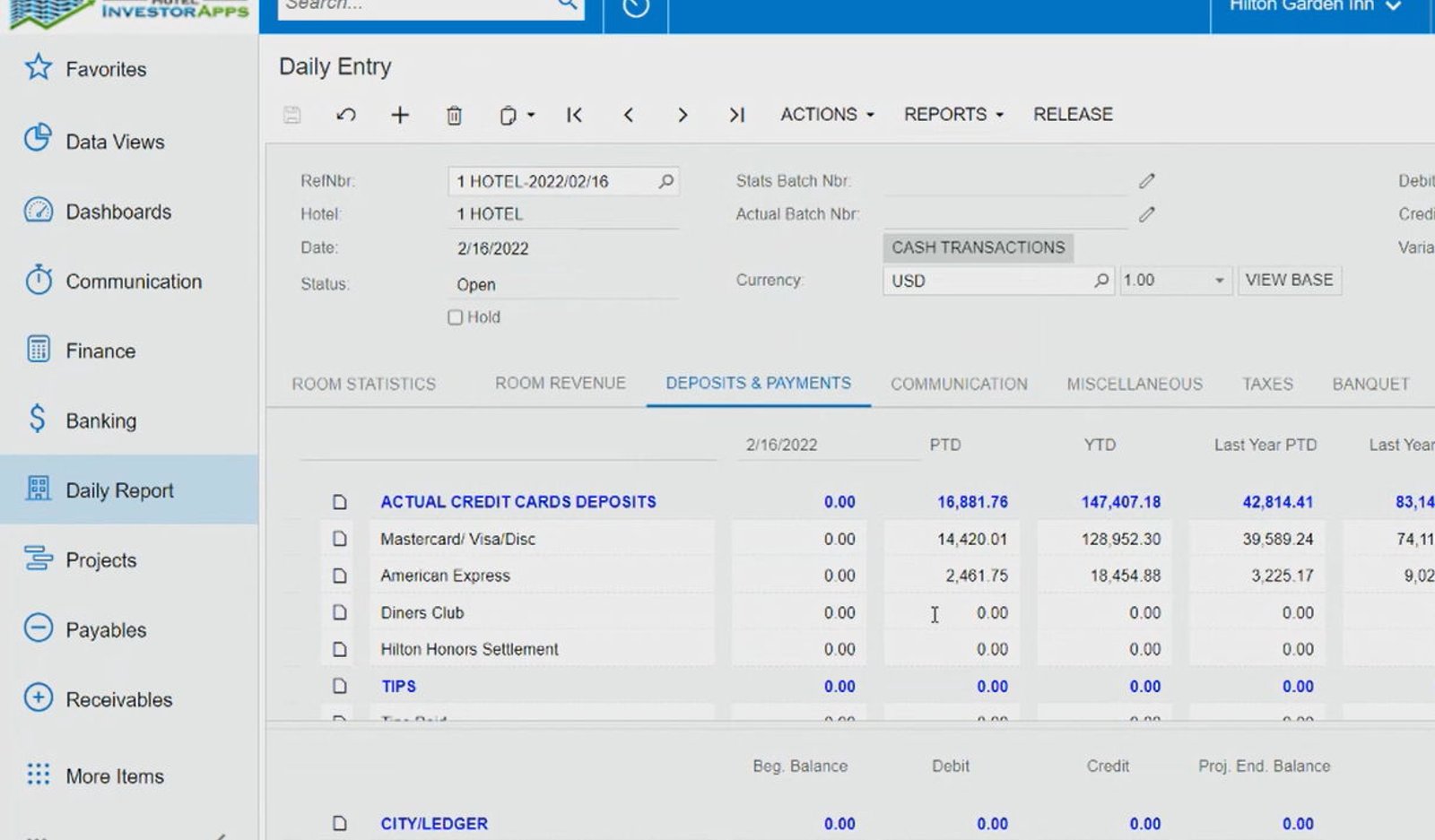Delete record with trash icon
Viewport: 1435px width, 840px height.
pos(455,115)
